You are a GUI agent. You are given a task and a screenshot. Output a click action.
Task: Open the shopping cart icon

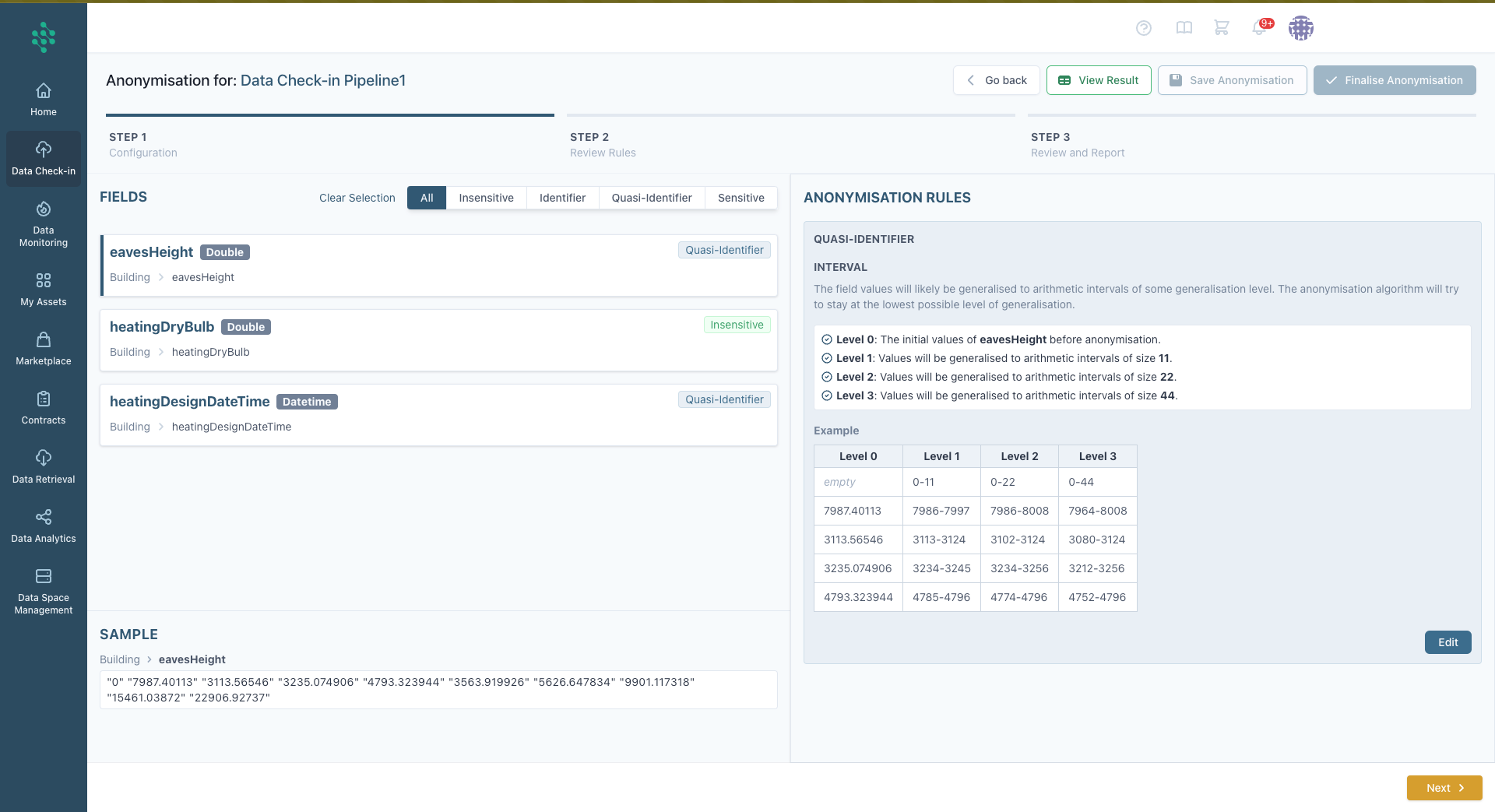[1221, 28]
